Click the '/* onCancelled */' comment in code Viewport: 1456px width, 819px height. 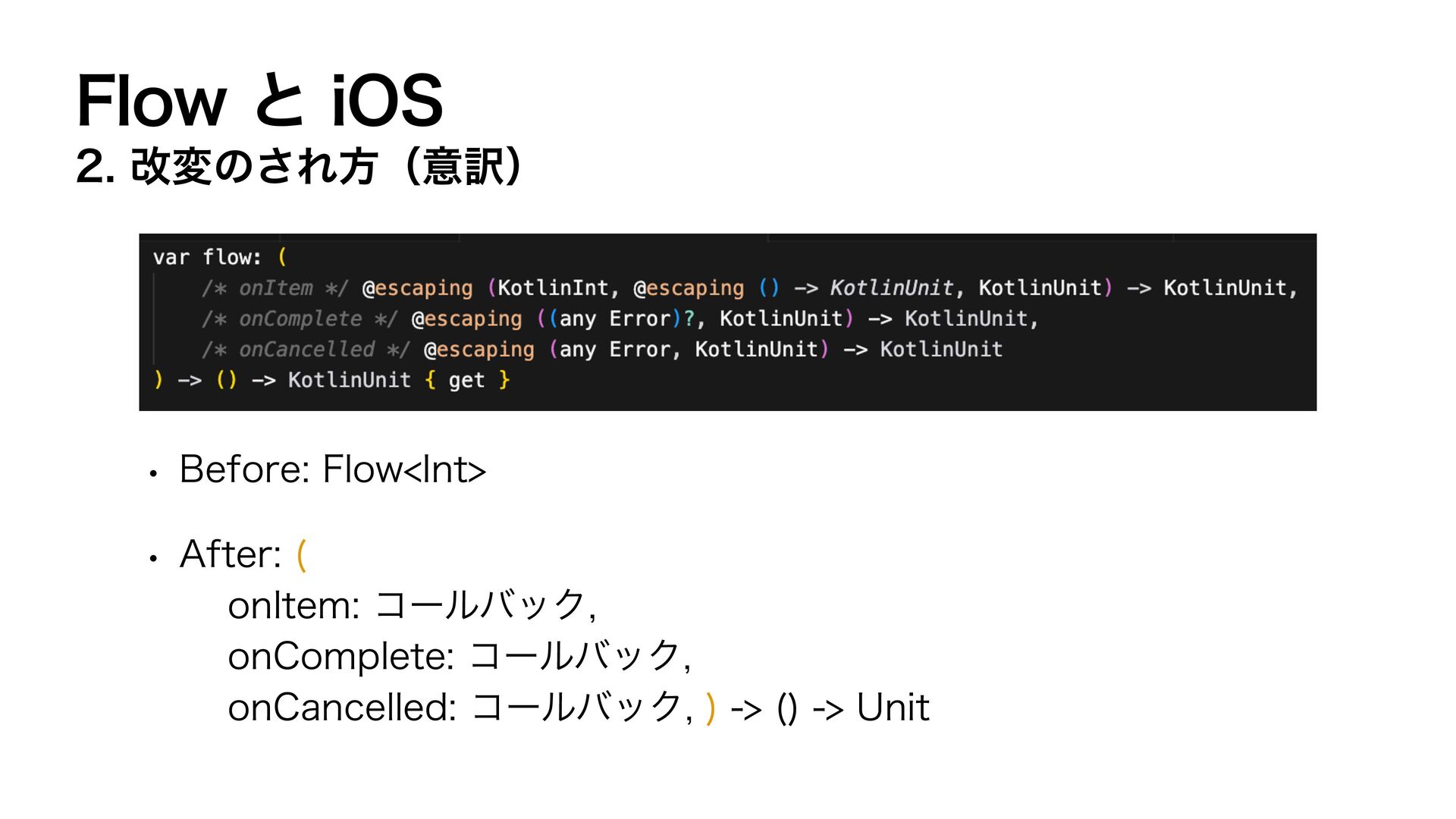coord(306,350)
